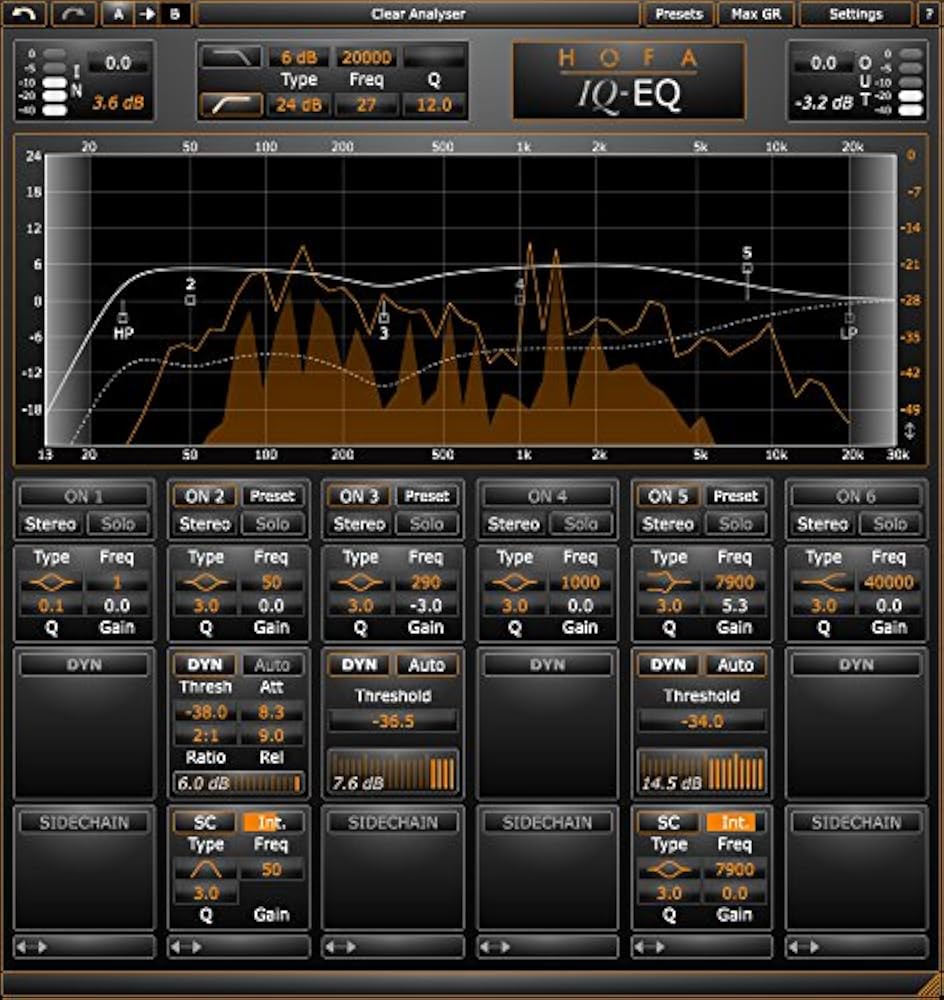Change the low-pass 6 dB slope

(x=299, y=57)
